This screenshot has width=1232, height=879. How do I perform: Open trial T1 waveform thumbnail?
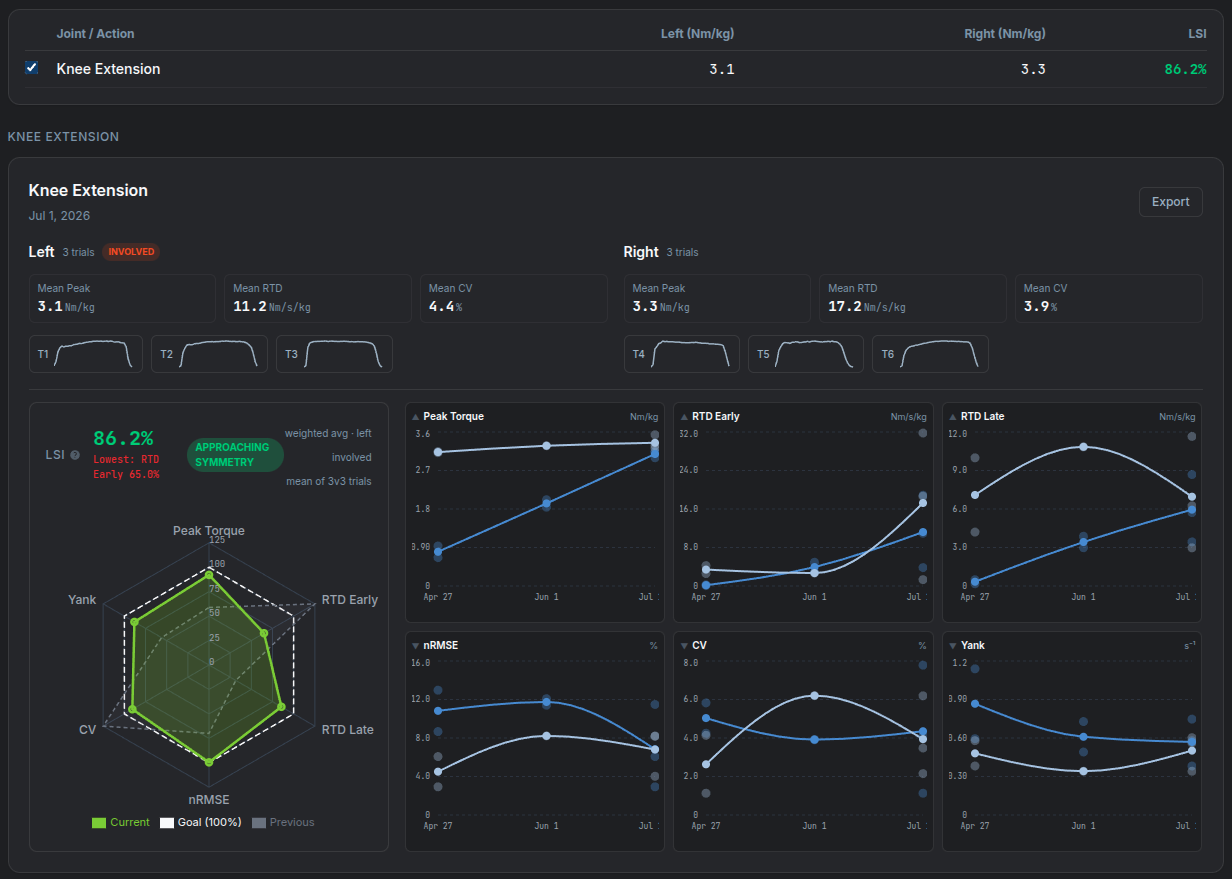[87, 354]
